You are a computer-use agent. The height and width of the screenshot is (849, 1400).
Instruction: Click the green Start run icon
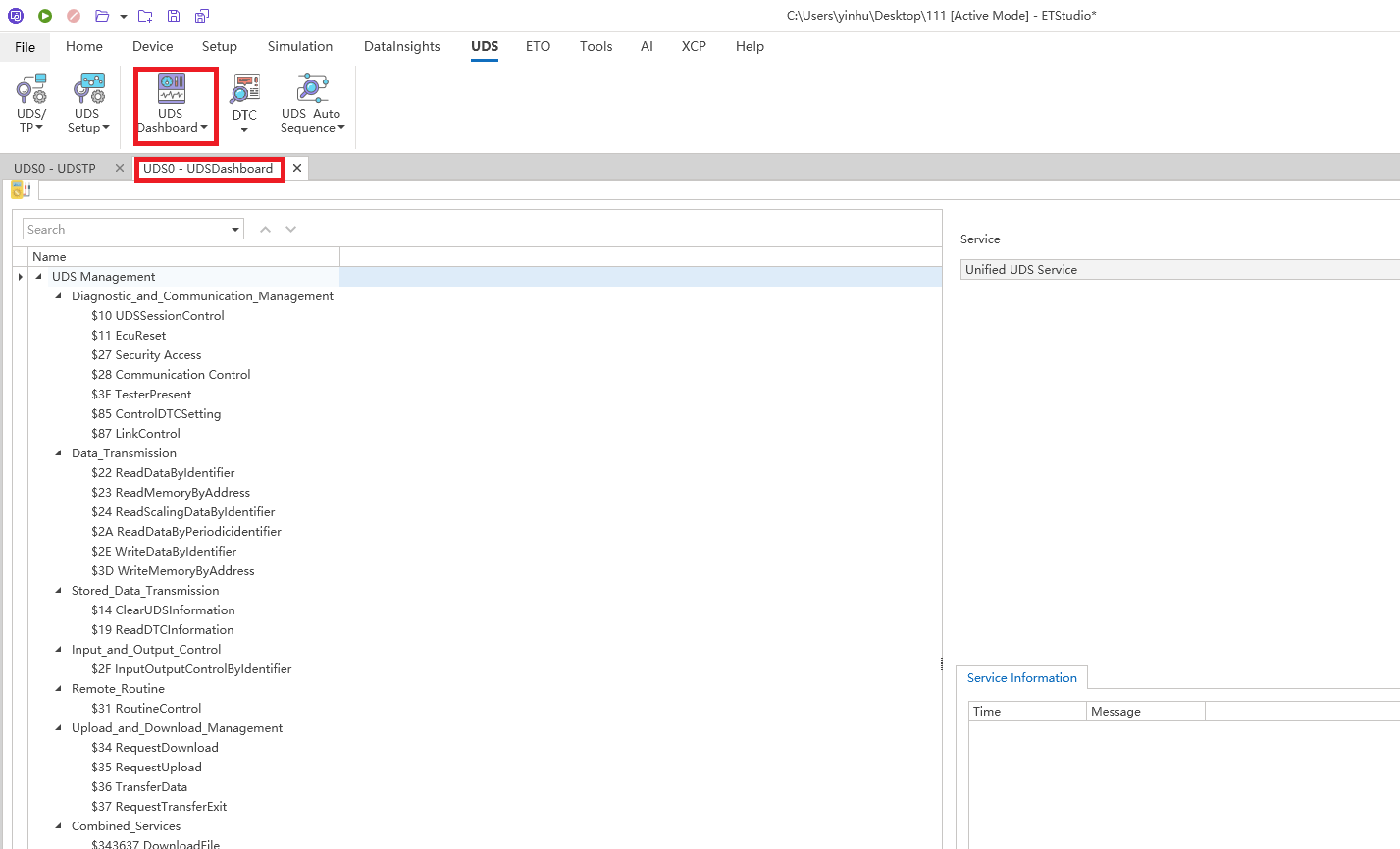point(45,16)
